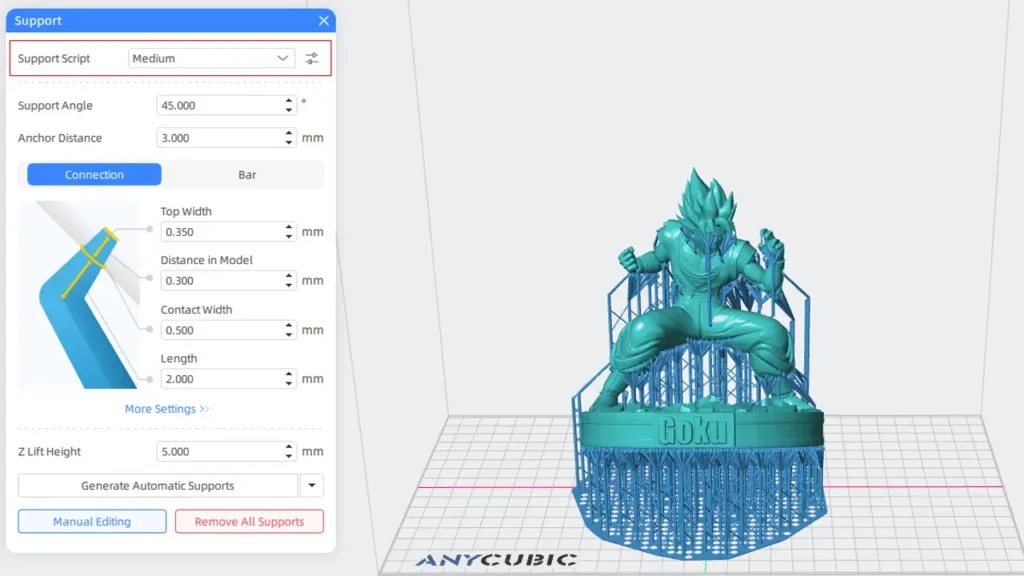This screenshot has height=576, width=1024.
Task: Open the Support Script Medium dropdown
Action: (211, 58)
